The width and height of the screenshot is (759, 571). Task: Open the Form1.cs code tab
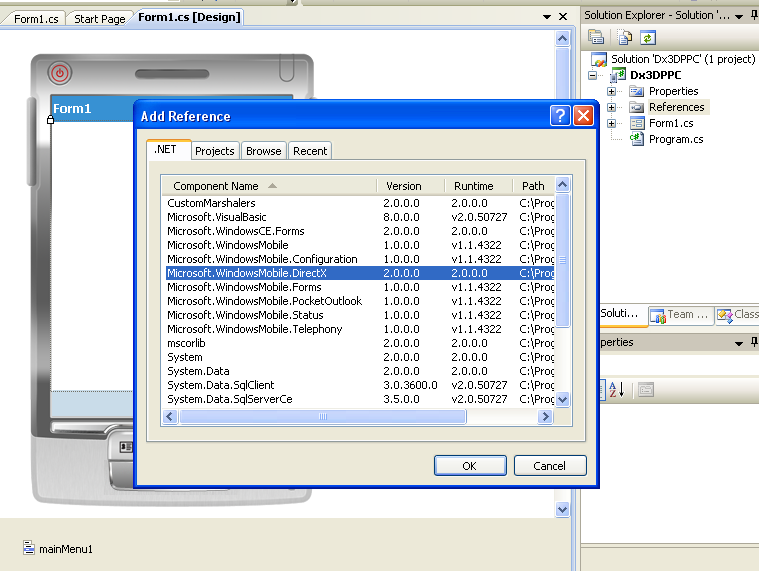point(36,19)
